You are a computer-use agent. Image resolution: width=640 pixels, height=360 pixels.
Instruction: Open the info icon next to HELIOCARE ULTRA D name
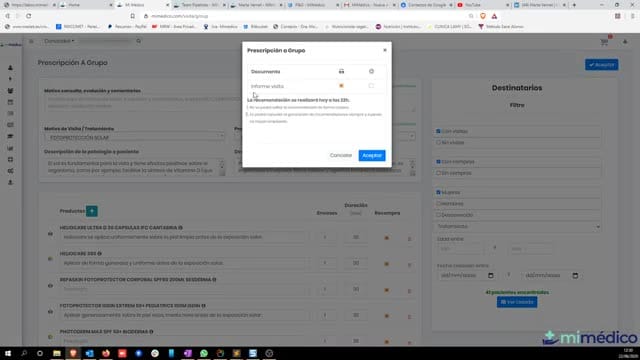180,227
